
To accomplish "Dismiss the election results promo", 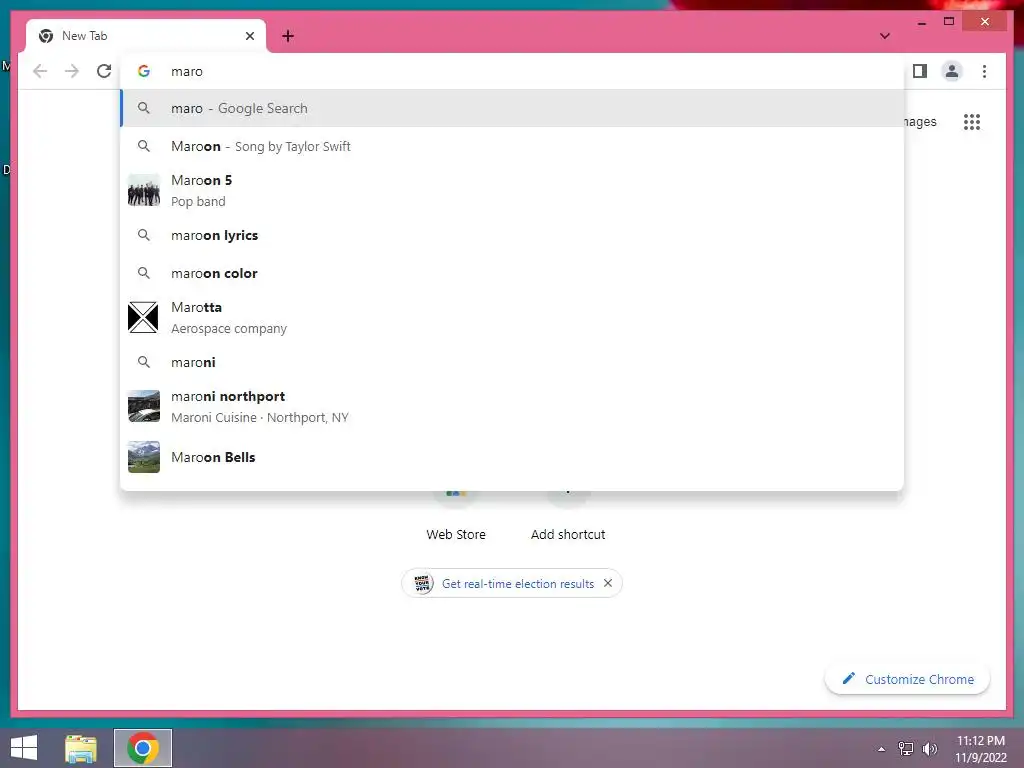I will pyautogui.click(x=608, y=583).
